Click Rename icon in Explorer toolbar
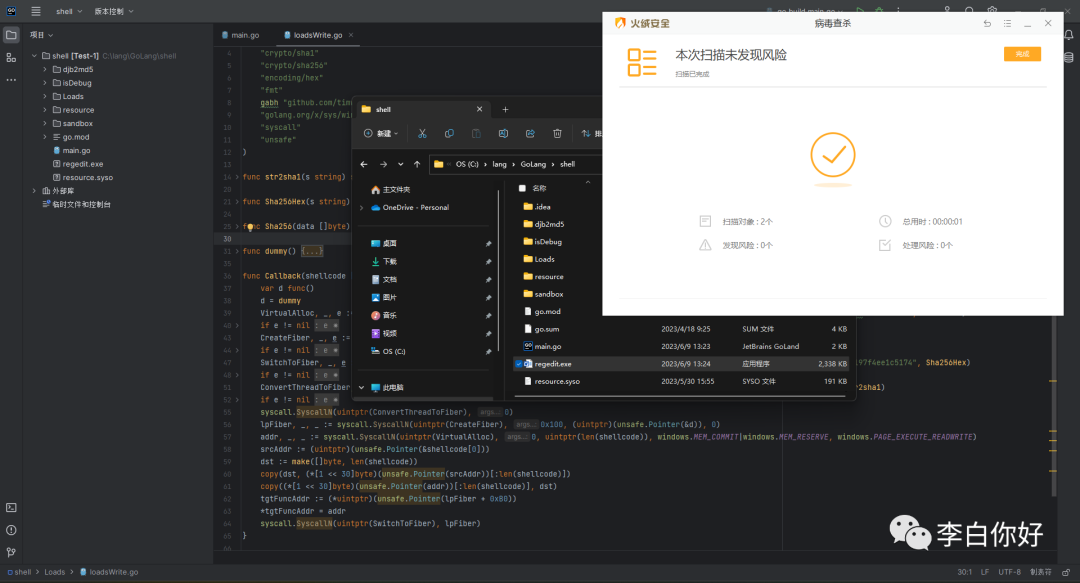The image size is (1080, 583). [503, 134]
